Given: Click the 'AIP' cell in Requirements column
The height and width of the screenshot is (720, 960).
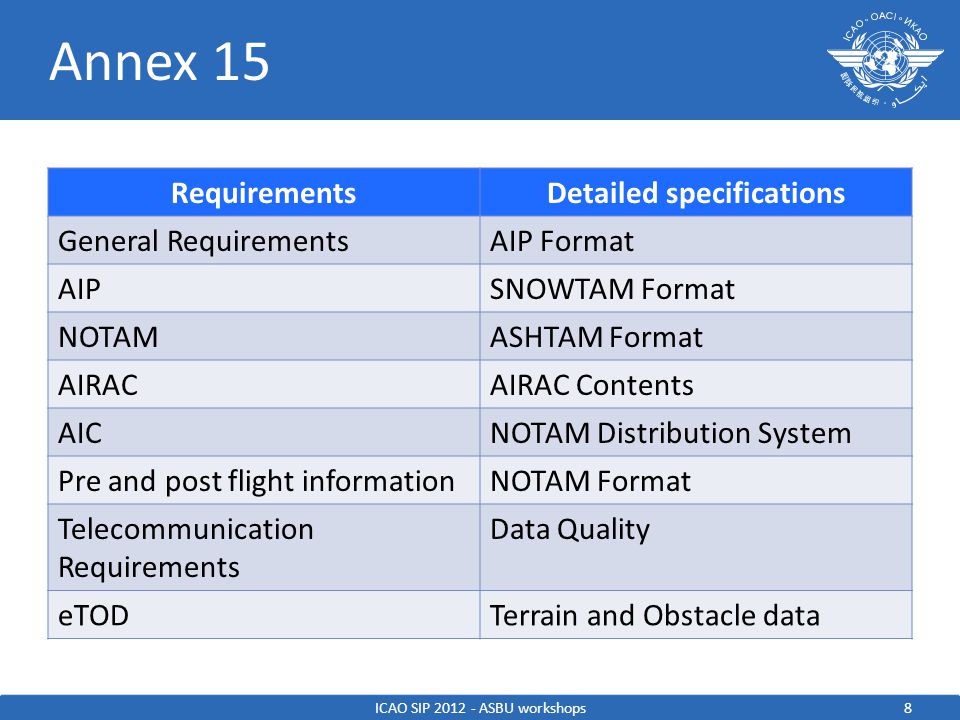Looking at the screenshot, I should [264, 288].
